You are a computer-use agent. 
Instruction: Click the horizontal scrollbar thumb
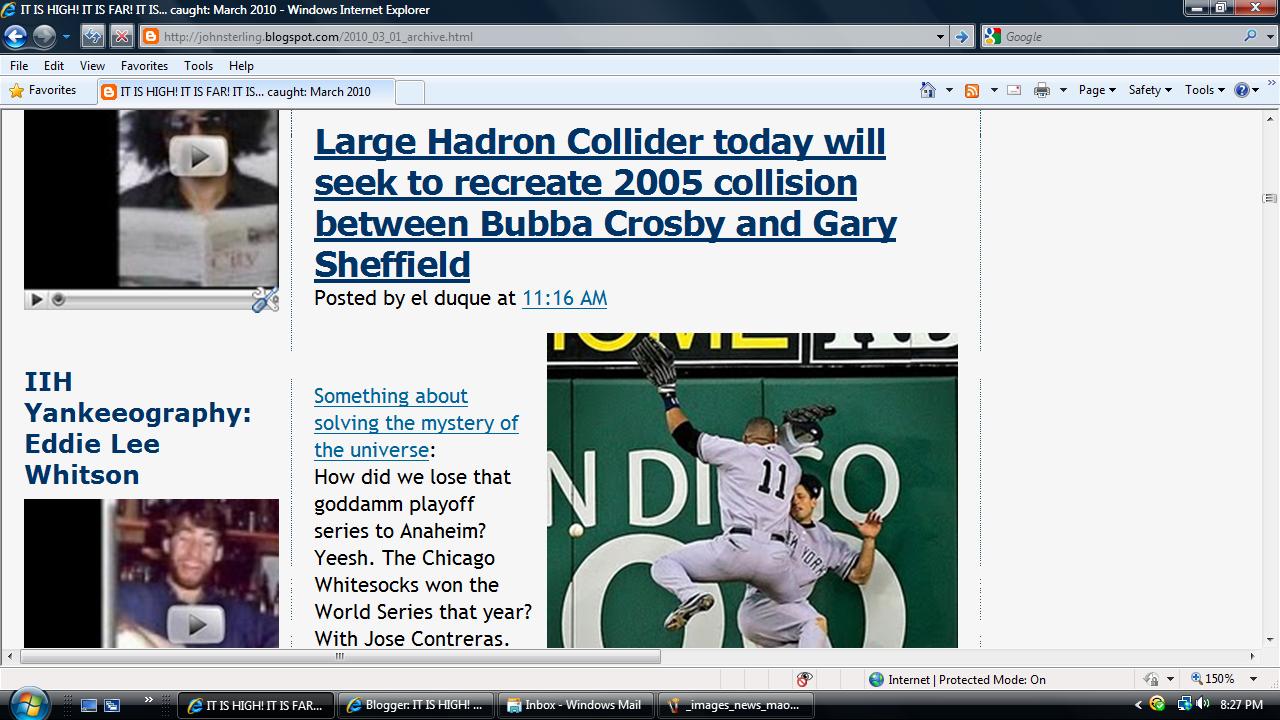[x=340, y=657]
